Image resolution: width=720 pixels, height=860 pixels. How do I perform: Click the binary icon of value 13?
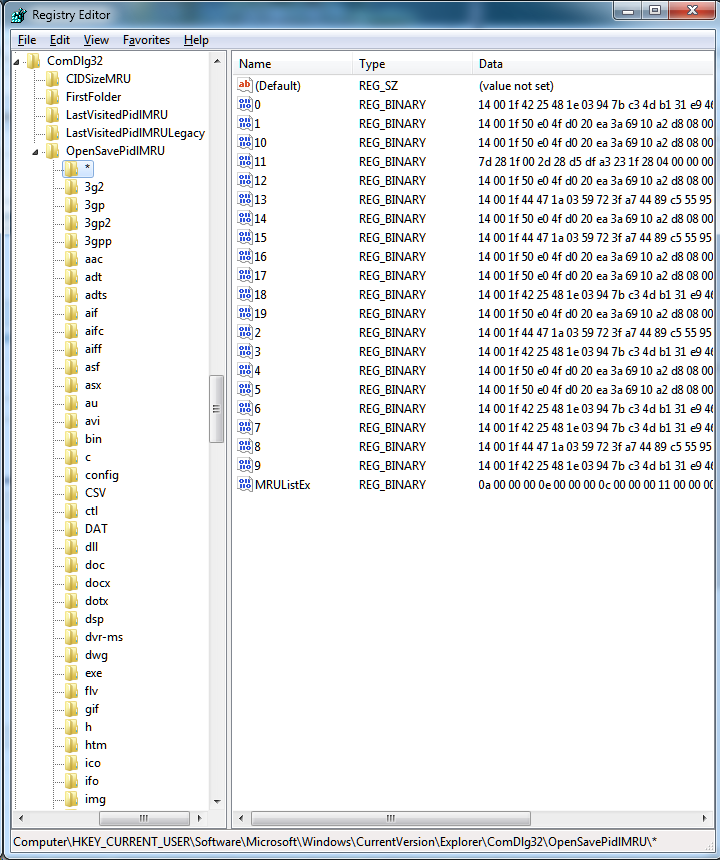coord(245,199)
